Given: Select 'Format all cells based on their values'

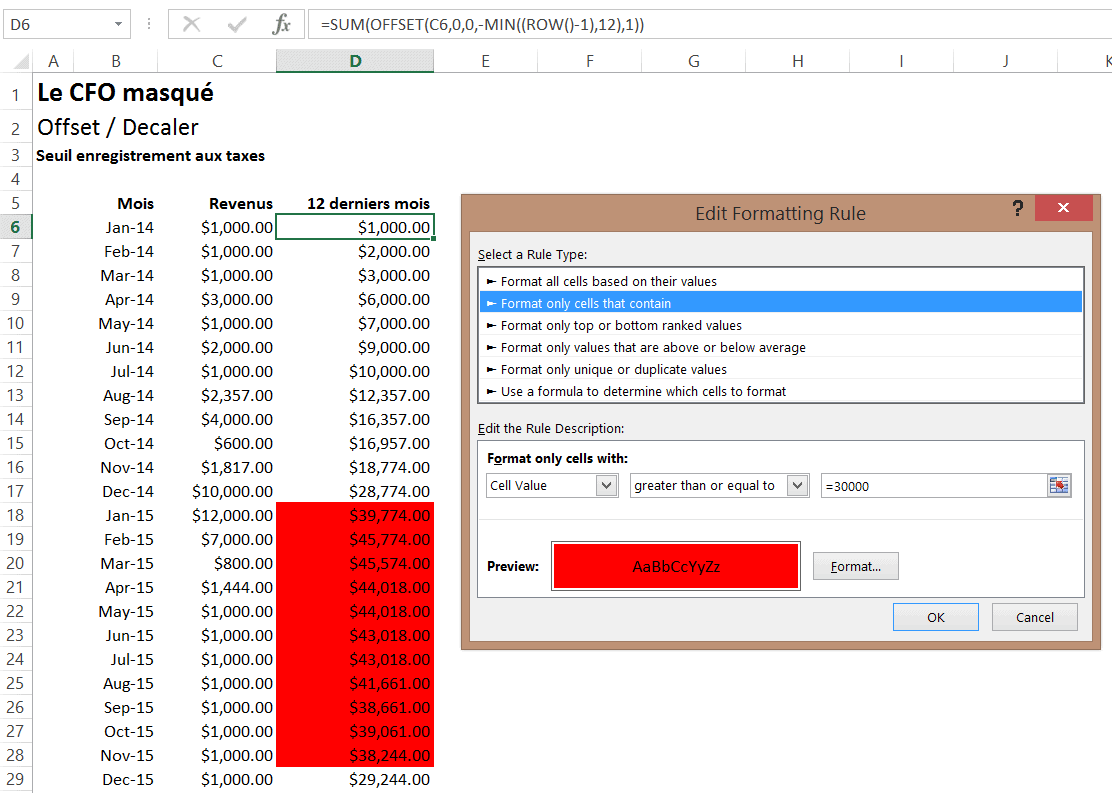Looking at the screenshot, I should [x=608, y=281].
